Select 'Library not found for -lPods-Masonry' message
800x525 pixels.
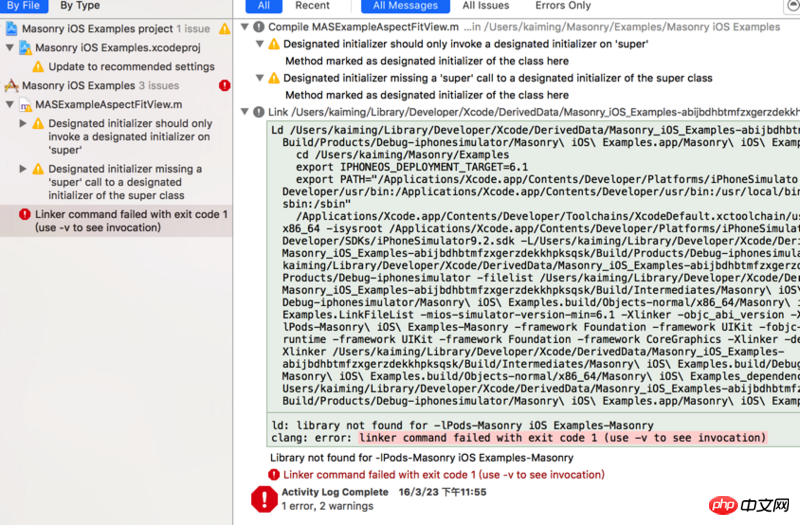coord(421,458)
